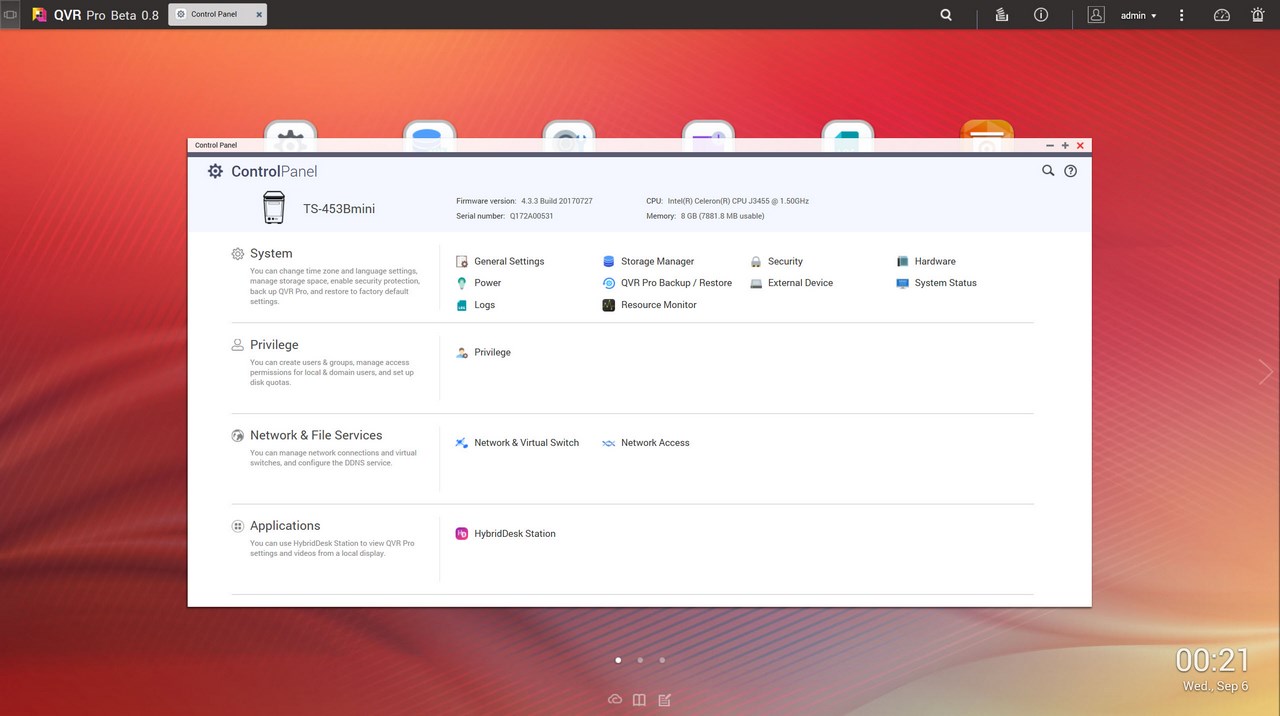The image size is (1280, 716).
Task: Toggle the main menu button at top-left
Action: [x=10, y=15]
